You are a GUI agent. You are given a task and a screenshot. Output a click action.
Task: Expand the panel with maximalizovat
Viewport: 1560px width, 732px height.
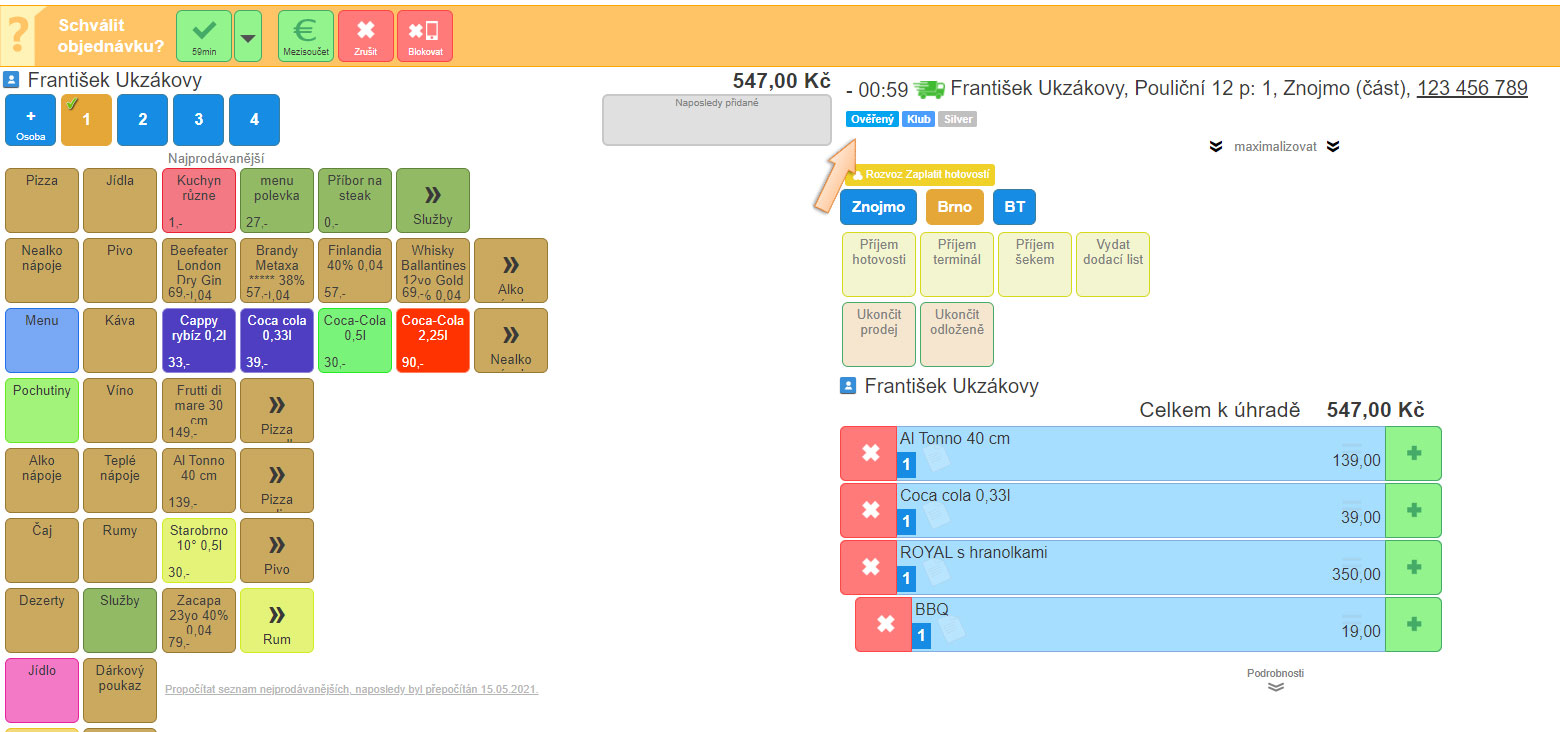coord(1272,146)
